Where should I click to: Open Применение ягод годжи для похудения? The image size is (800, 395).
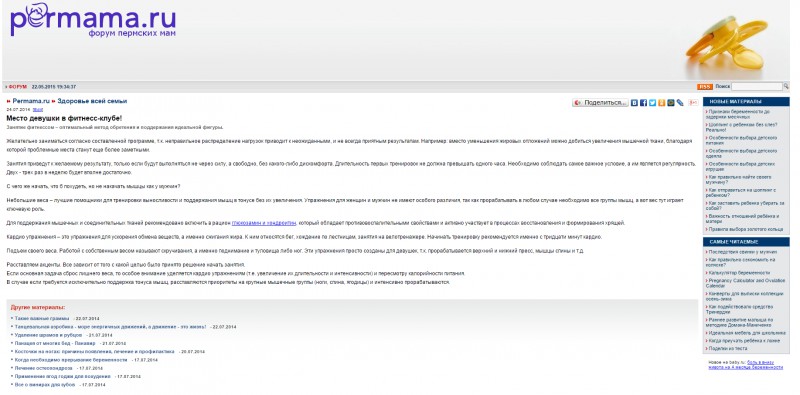point(62,377)
